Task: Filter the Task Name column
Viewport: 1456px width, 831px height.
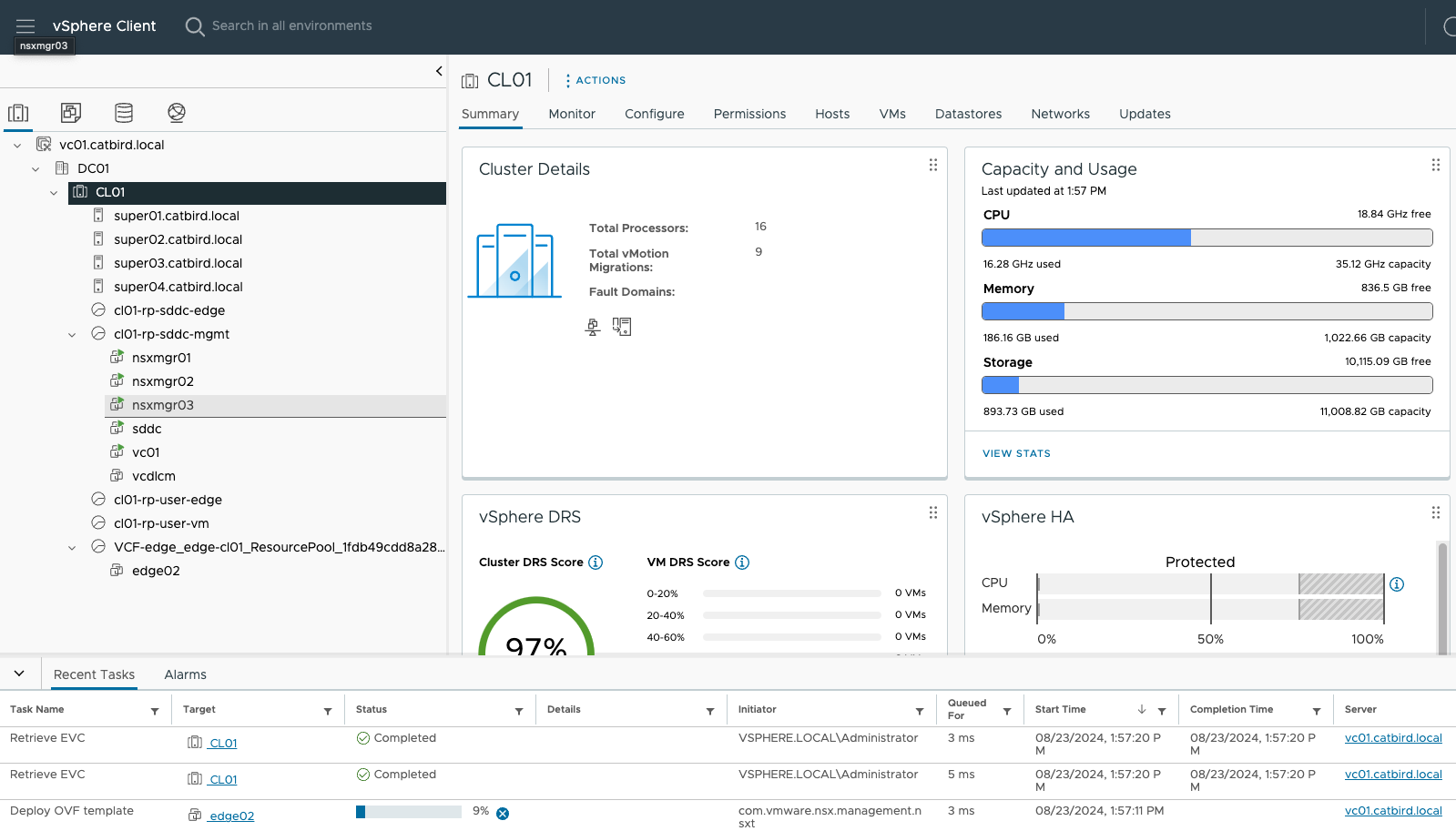Action: (x=155, y=711)
